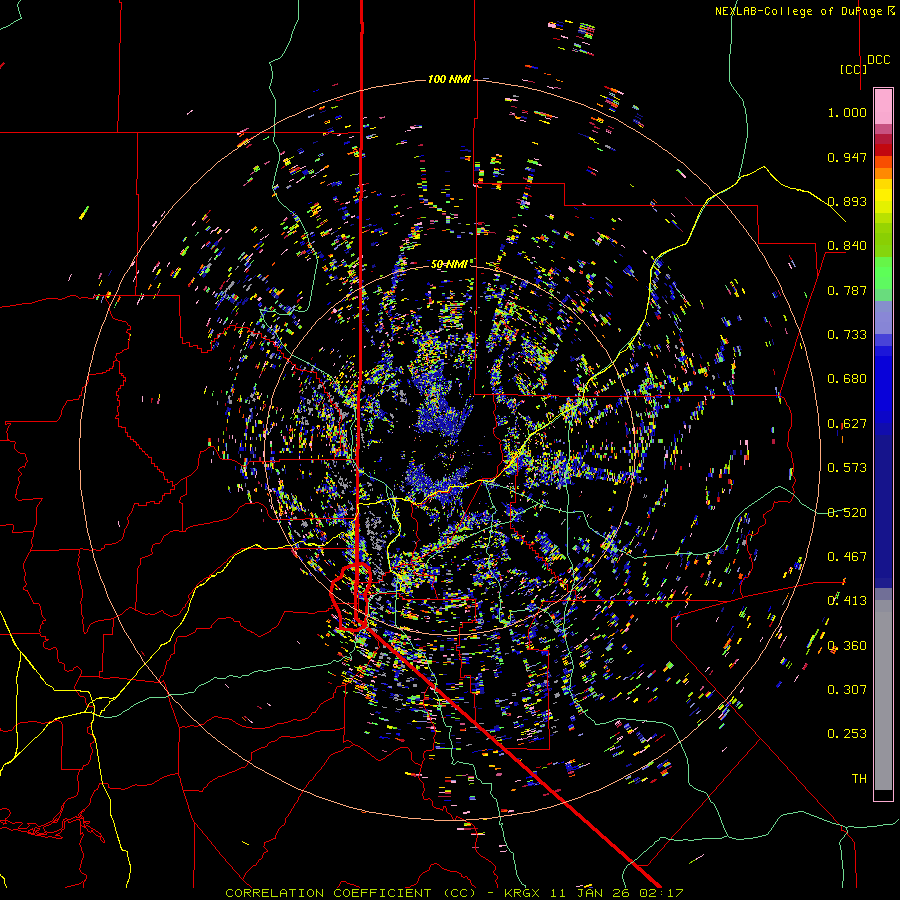The width and height of the screenshot is (900, 900).
Task: Pick the red segment of the color bar
Action: pyautogui.click(x=883, y=150)
